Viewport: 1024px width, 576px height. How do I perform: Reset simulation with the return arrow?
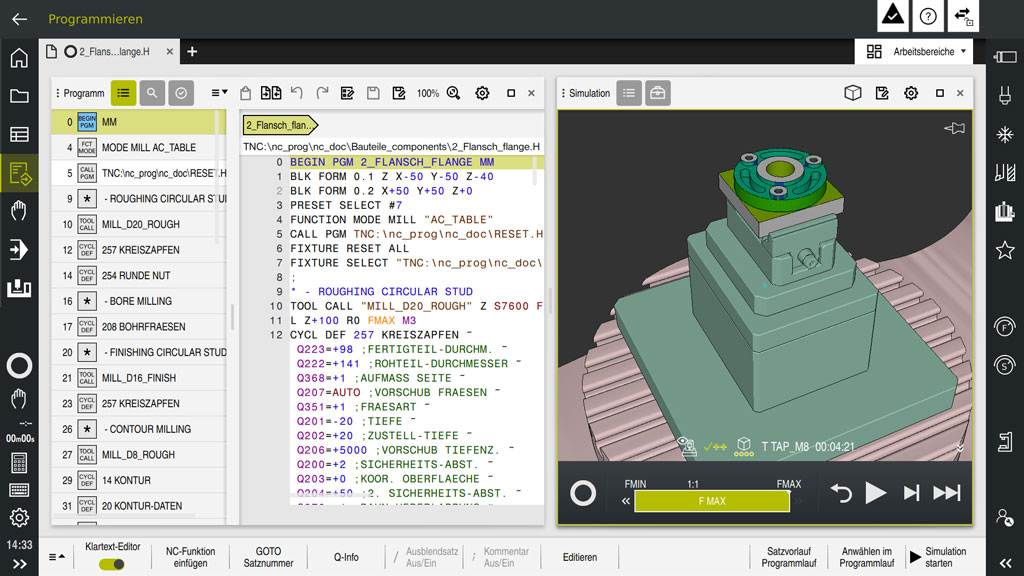click(x=841, y=493)
